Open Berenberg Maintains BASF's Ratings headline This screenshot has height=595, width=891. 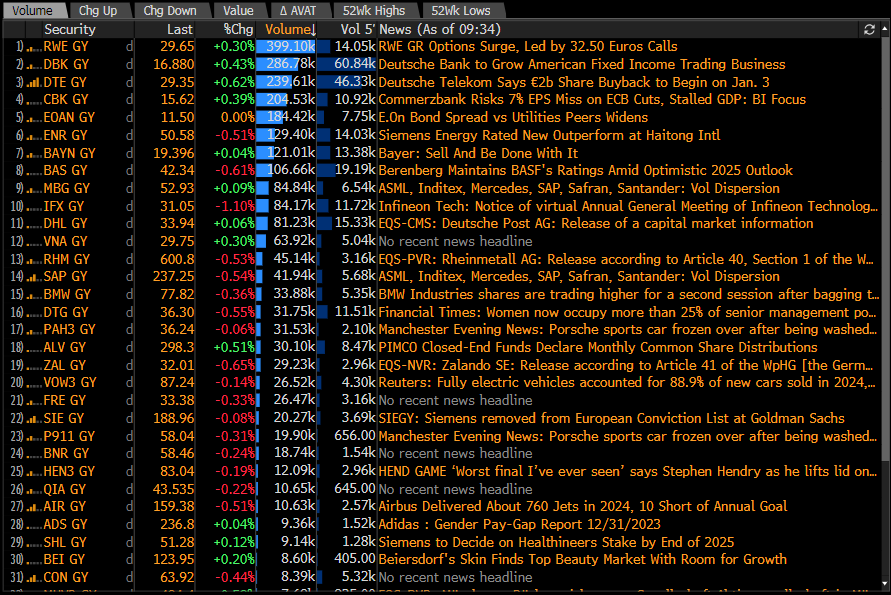point(585,170)
